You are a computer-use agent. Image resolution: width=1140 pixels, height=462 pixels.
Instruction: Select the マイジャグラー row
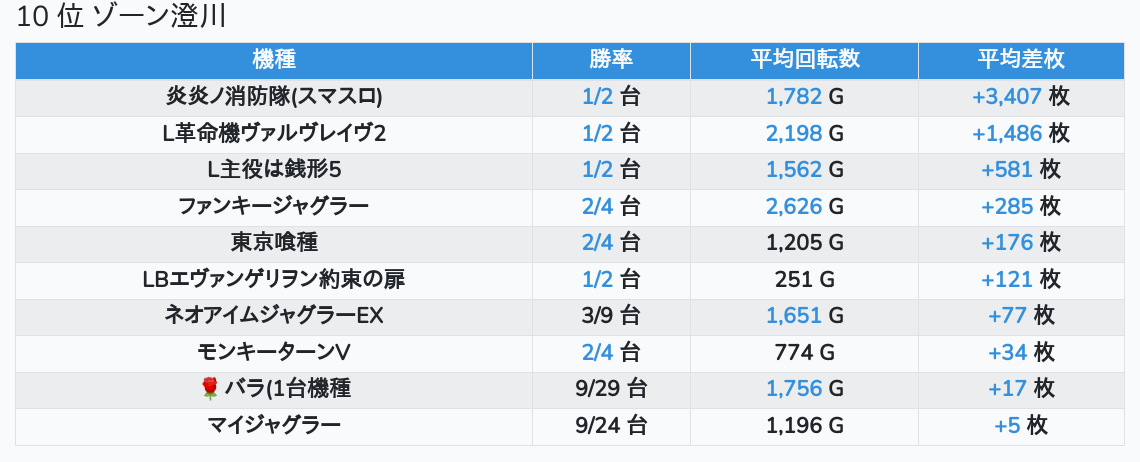click(274, 426)
